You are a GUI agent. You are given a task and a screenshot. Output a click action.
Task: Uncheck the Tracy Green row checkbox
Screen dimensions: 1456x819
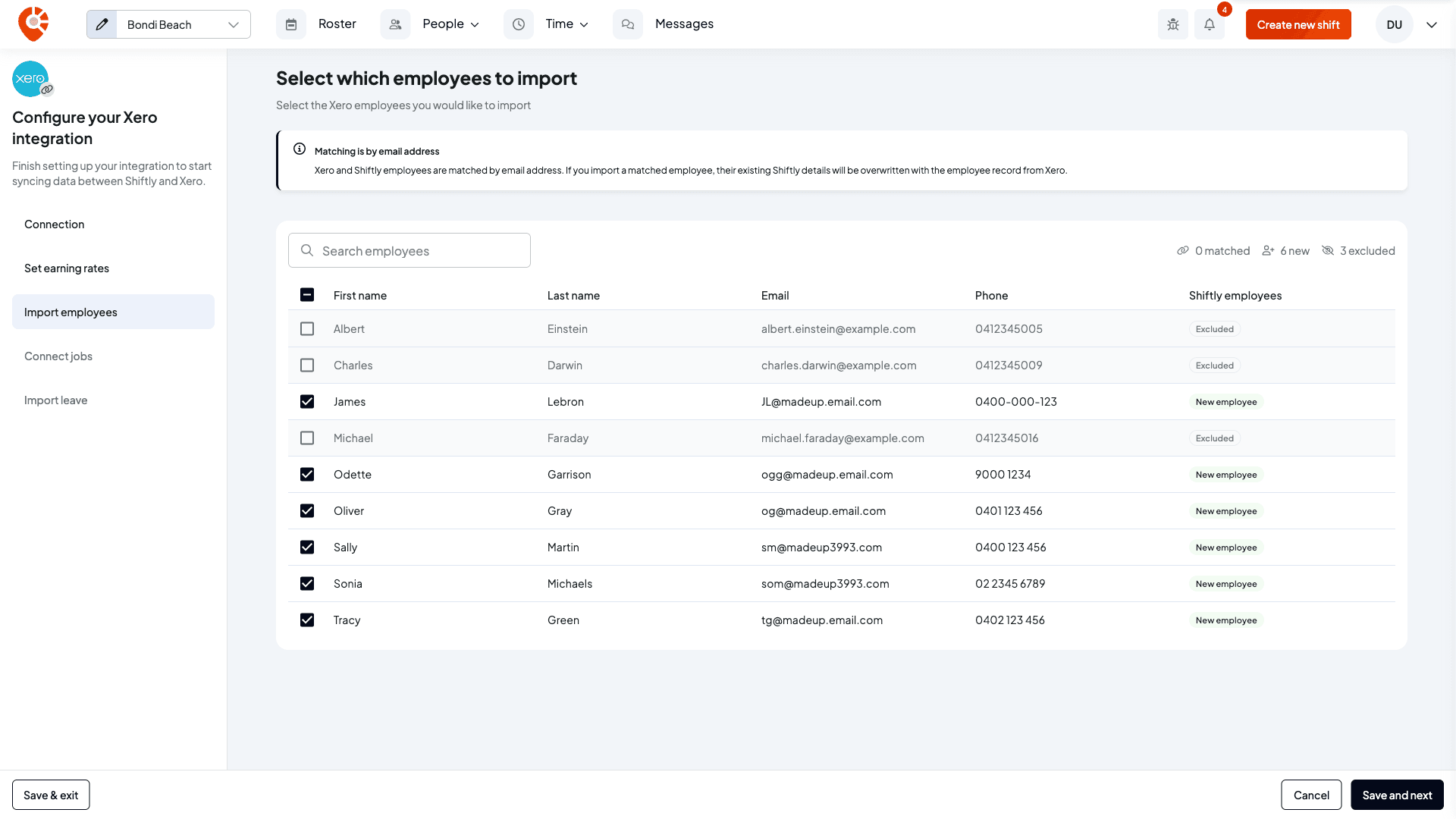click(x=307, y=620)
